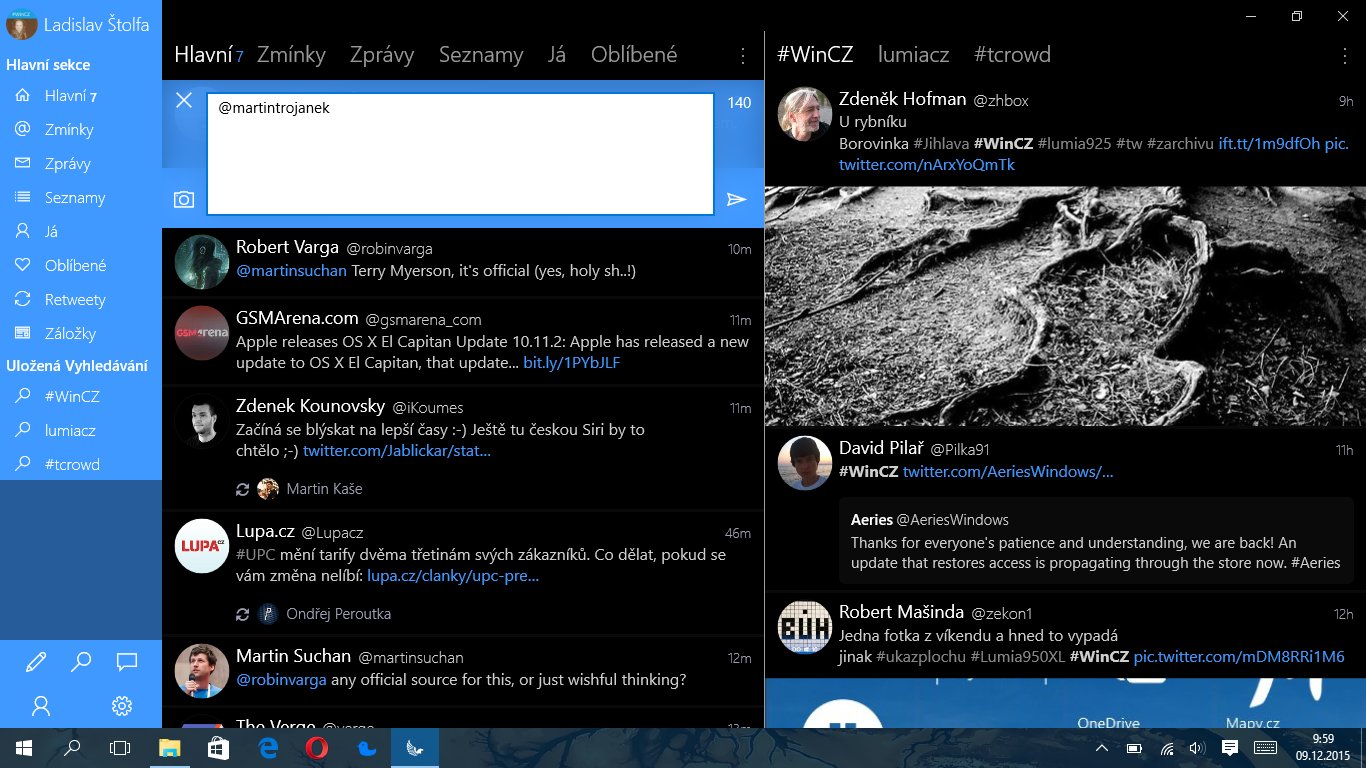Click the retweet icon beside Martin Kaše
This screenshot has width=1366, height=768.
(x=242, y=489)
